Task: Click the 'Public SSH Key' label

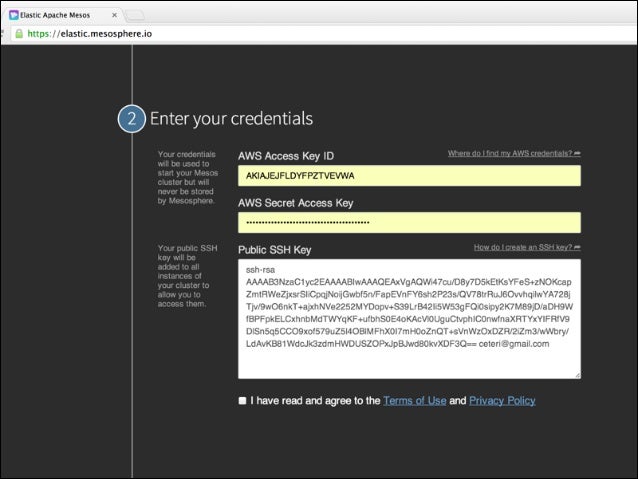Action: 275,249
